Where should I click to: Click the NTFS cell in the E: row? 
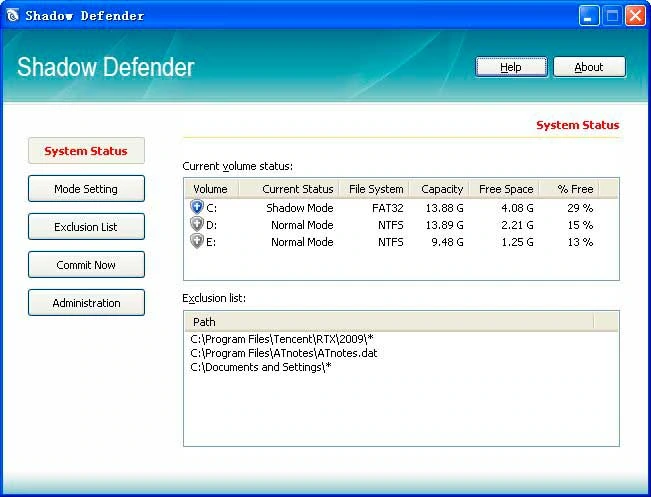[x=390, y=242]
